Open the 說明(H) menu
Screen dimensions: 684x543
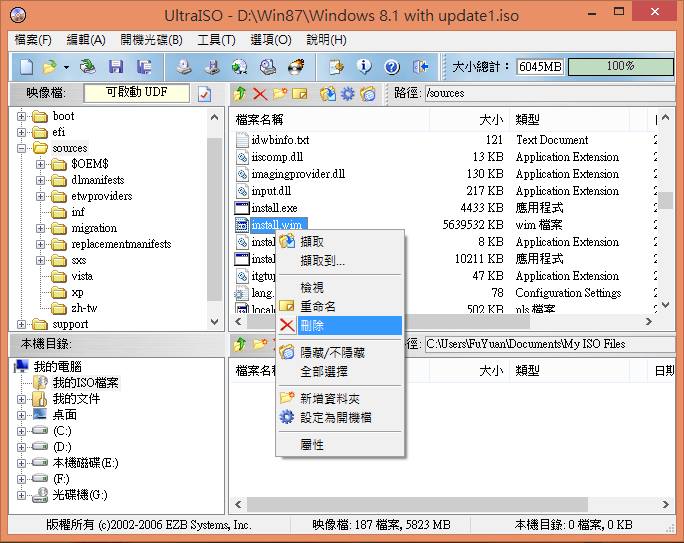[x=327, y=40]
